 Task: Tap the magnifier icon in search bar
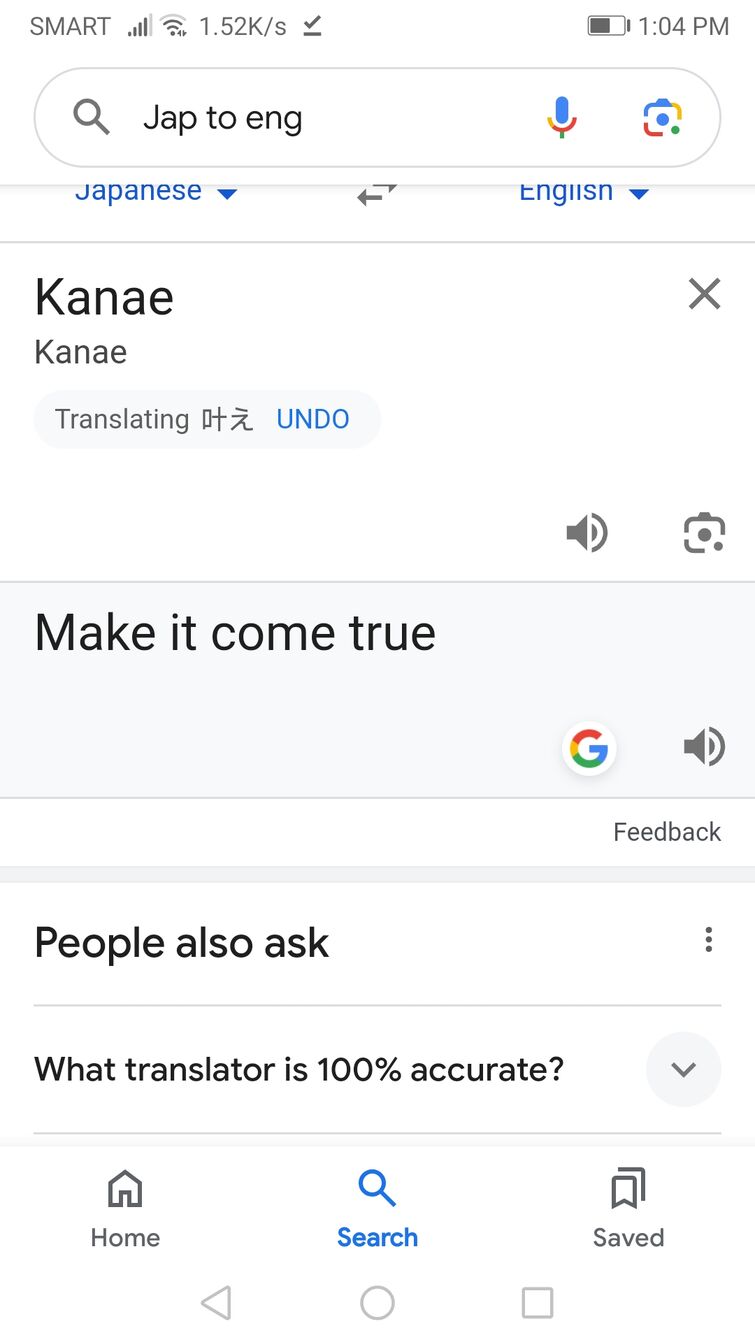[x=91, y=118]
